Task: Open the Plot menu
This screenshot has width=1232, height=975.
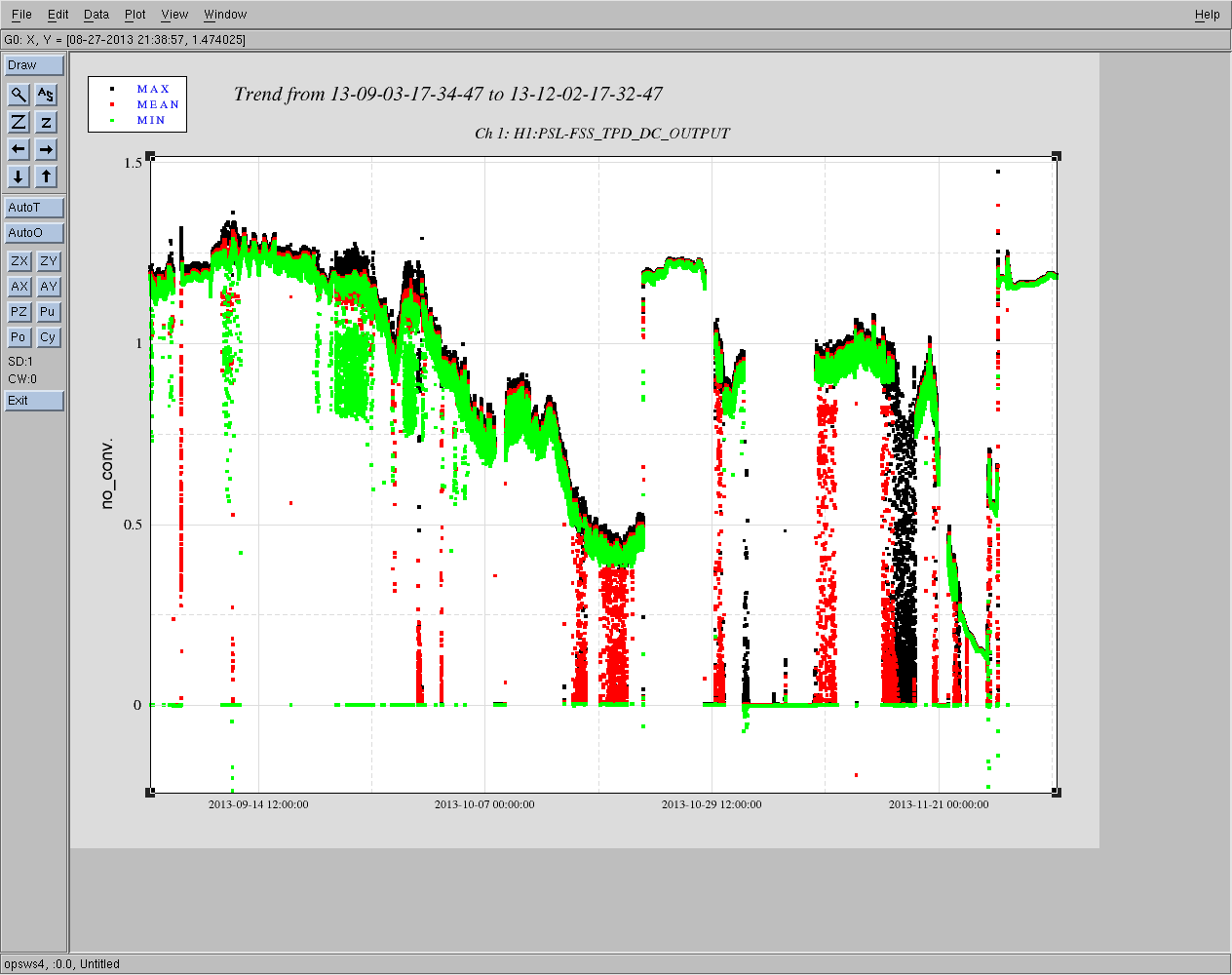Action: 135,15
